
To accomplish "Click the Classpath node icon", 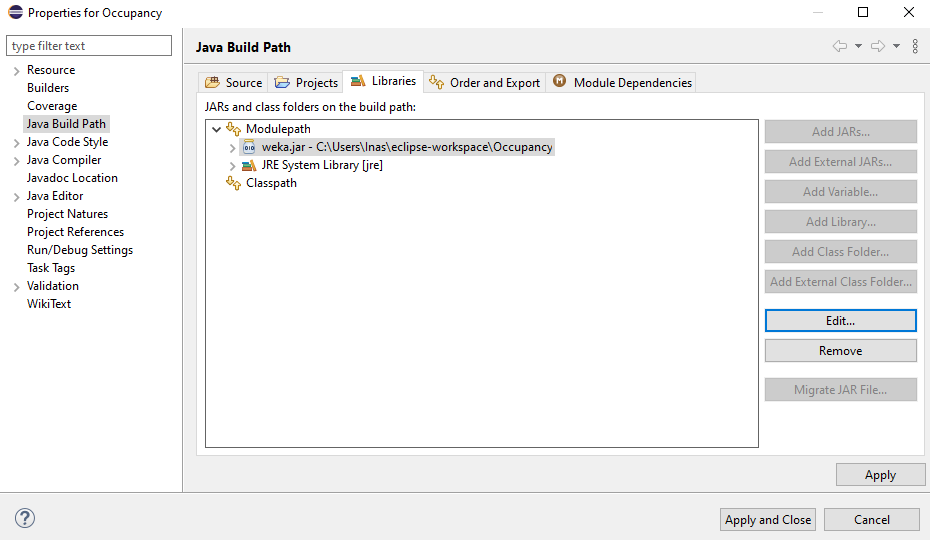I will pyautogui.click(x=234, y=183).
